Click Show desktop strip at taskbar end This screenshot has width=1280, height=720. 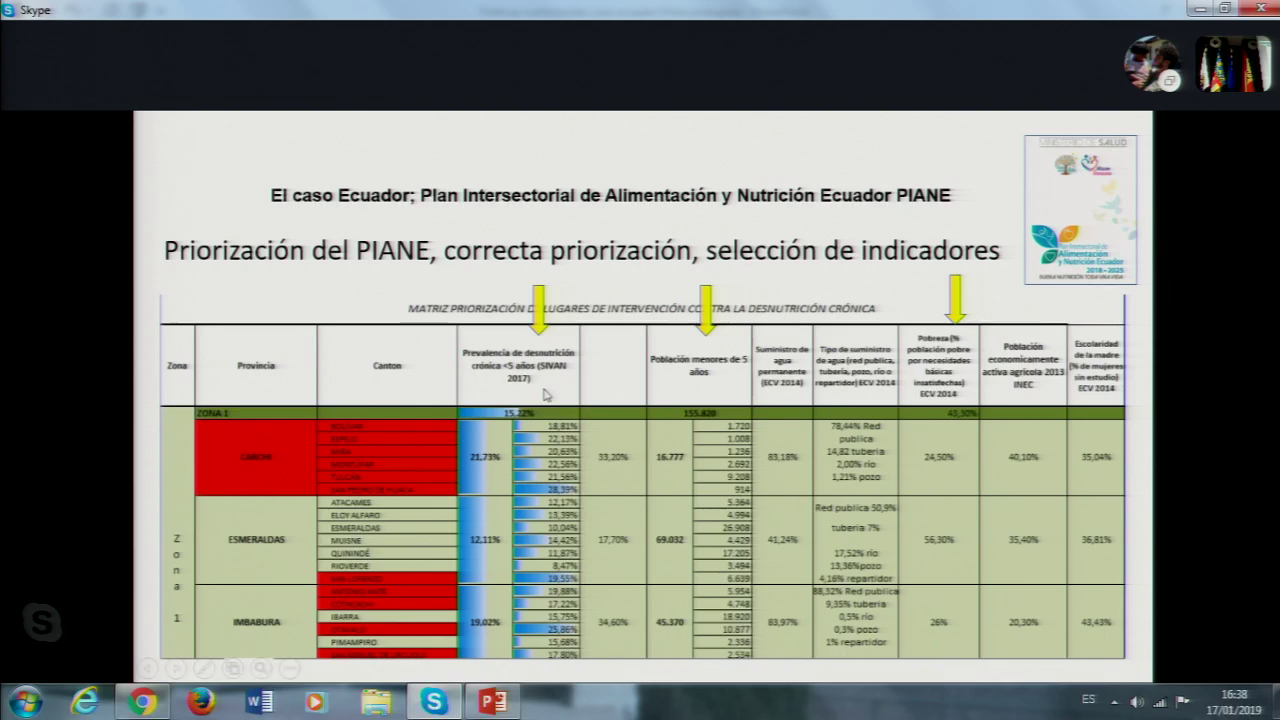point(1273,702)
